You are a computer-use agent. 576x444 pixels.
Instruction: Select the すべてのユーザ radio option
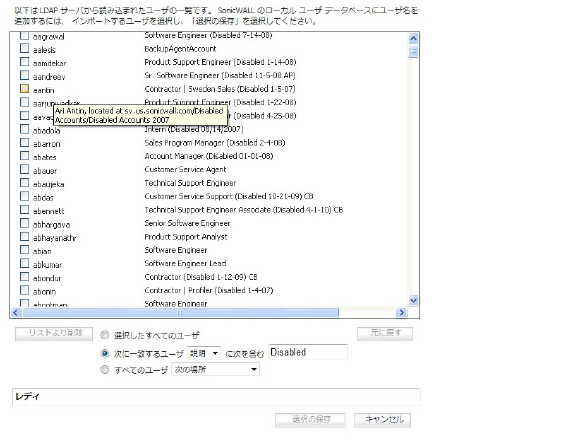[x=105, y=369]
